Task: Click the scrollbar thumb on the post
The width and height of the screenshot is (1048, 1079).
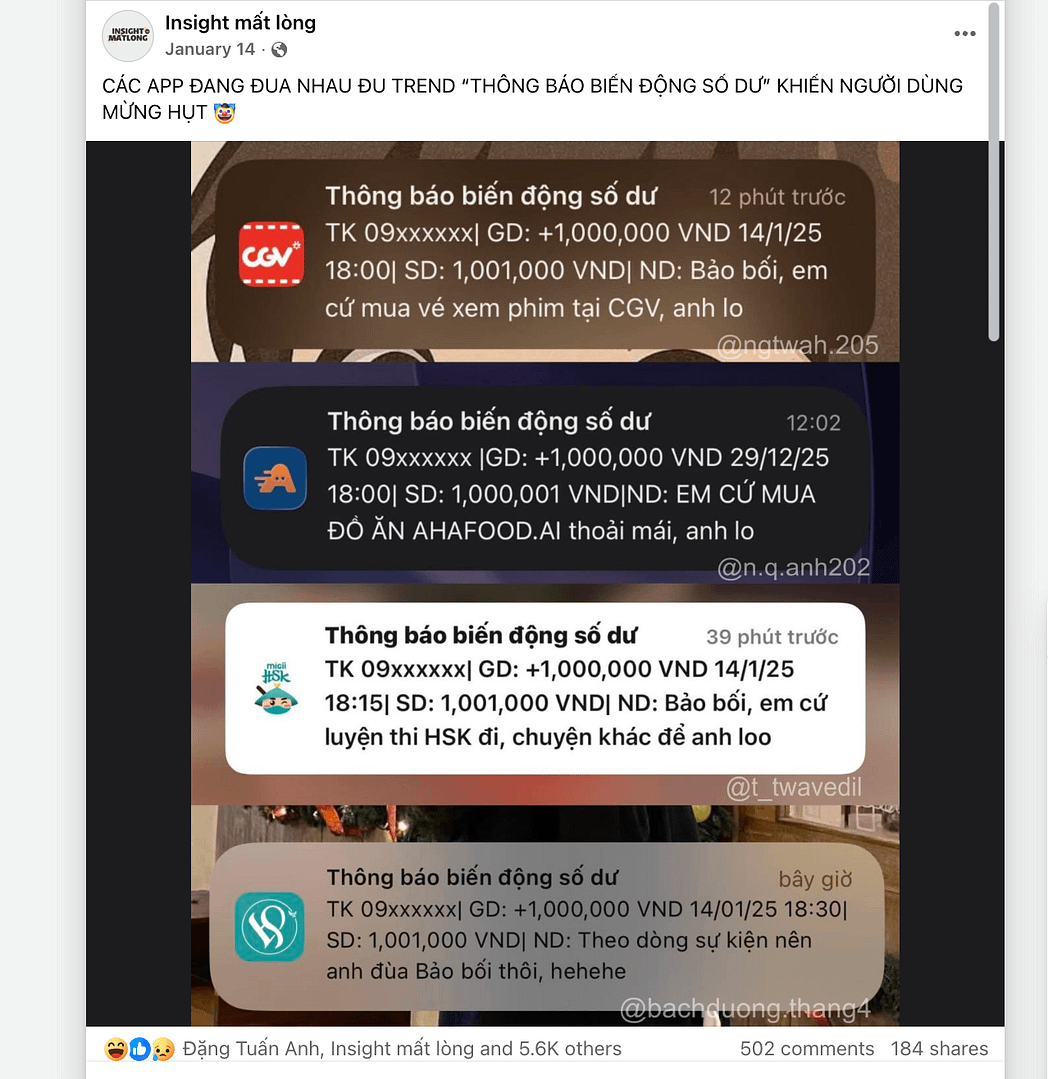Action: [x=993, y=172]
